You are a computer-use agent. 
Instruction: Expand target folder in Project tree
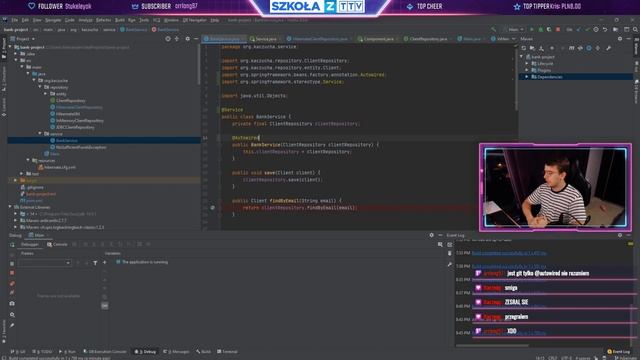click(16, 180)
